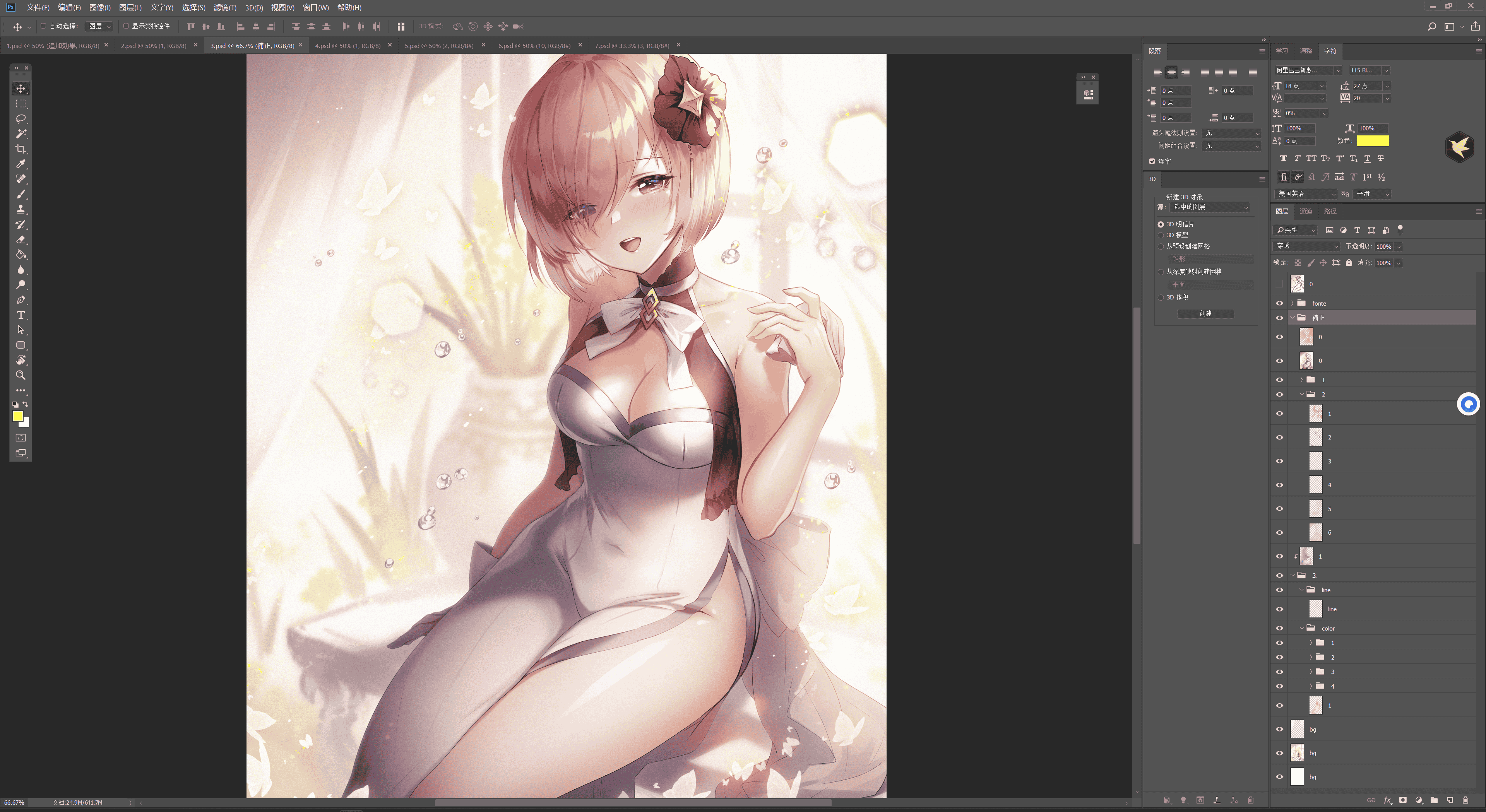Select the Eraser tool
1486x812 pixels.
coord(21,239)
